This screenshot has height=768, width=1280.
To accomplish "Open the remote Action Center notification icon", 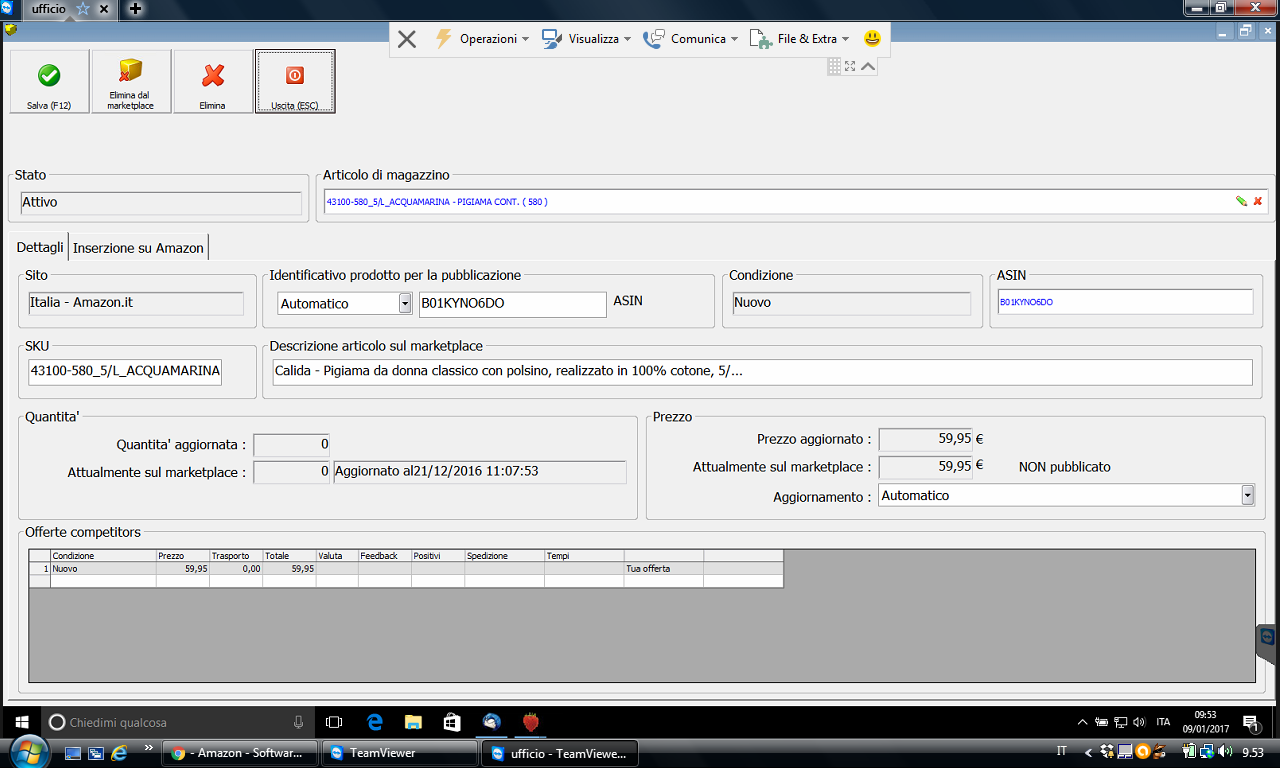I will (x=1250, y=722).
